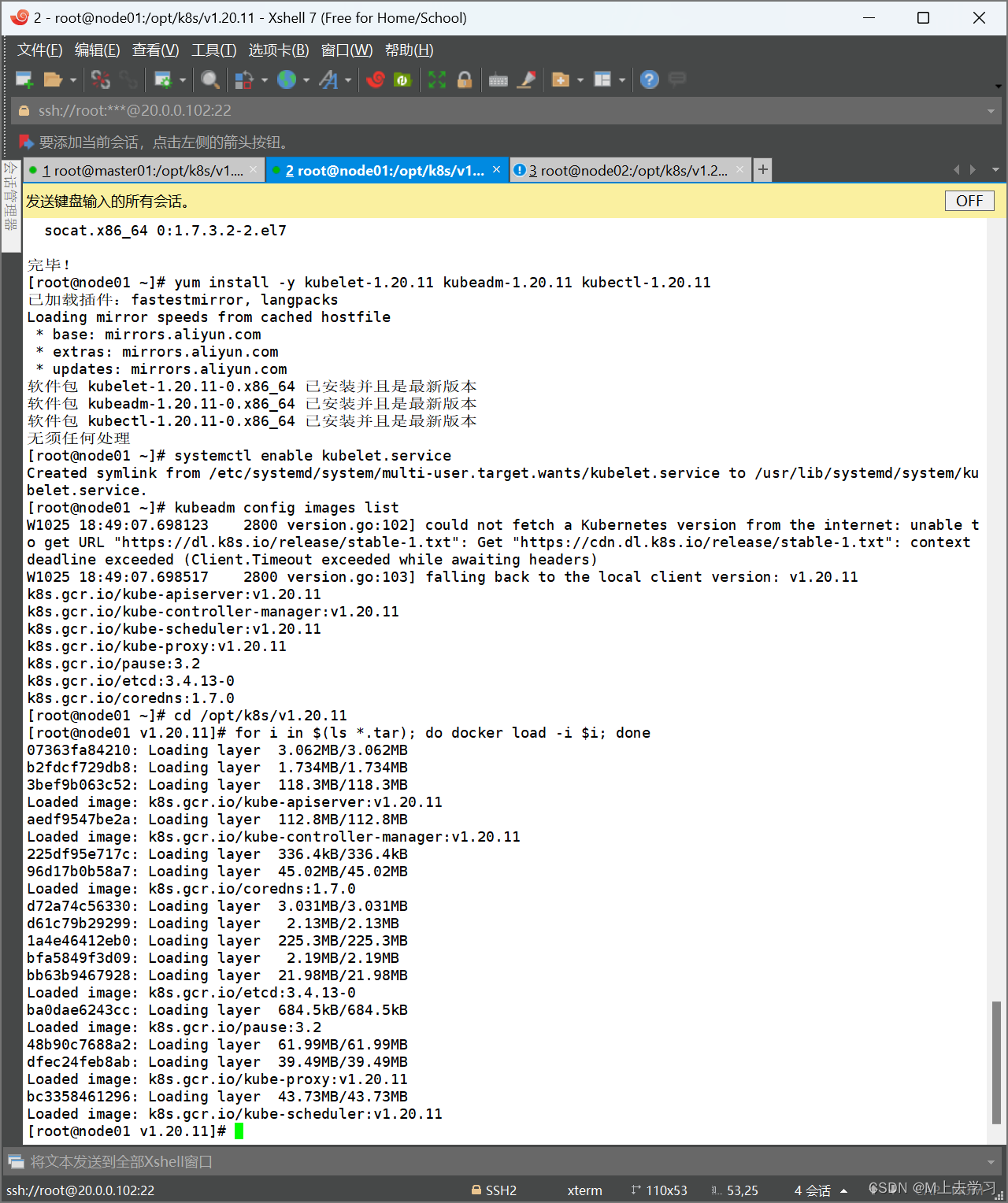Image resolution: width=1008 pixels, height=1203 pixels.
Task: Toggle the OFF send-to-all-sessions button
Action: (969, 201)
